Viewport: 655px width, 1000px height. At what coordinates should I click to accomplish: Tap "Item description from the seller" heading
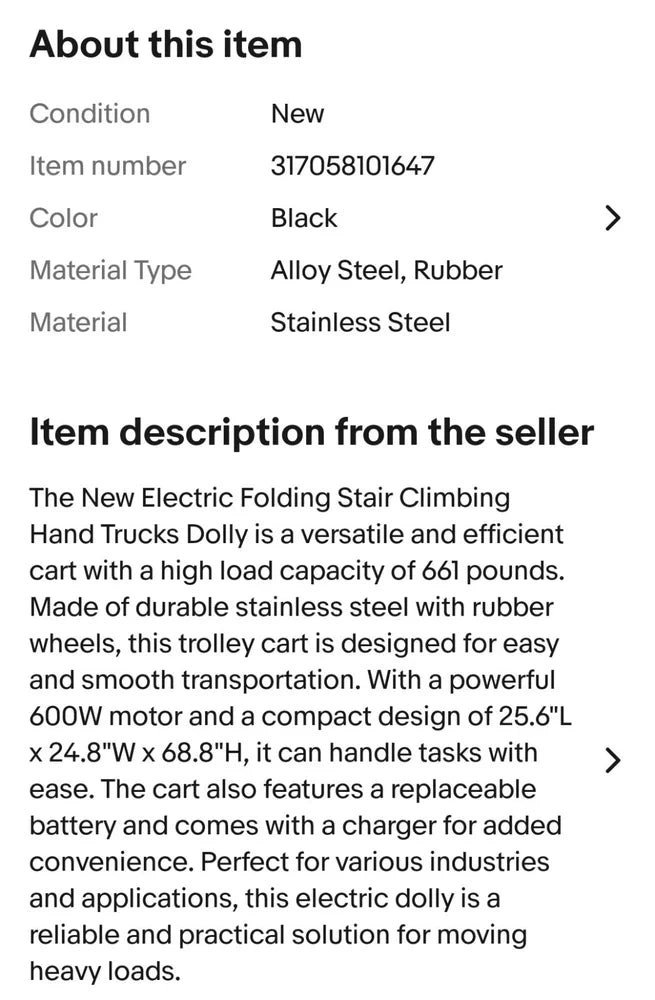pos(311,433)
